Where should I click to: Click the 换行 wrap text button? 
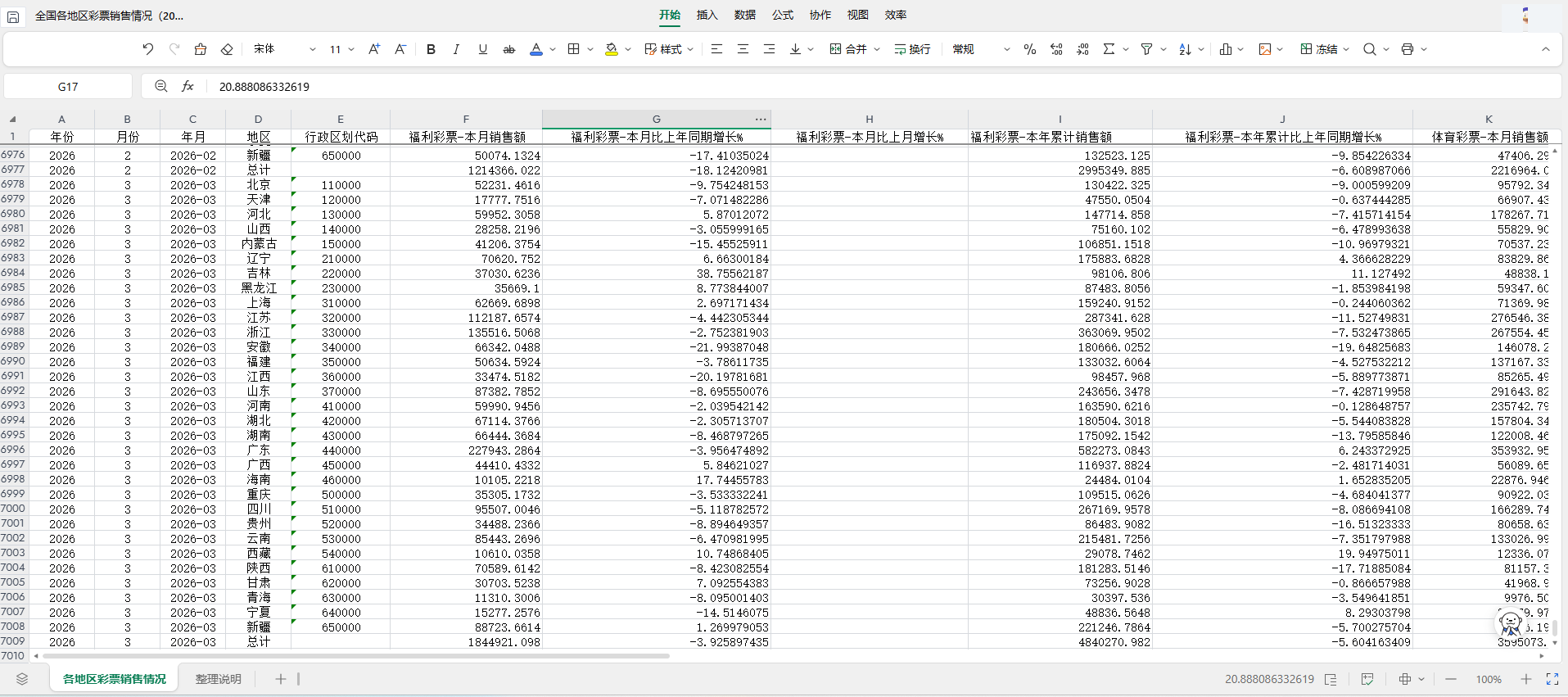(x=912, y=49)
